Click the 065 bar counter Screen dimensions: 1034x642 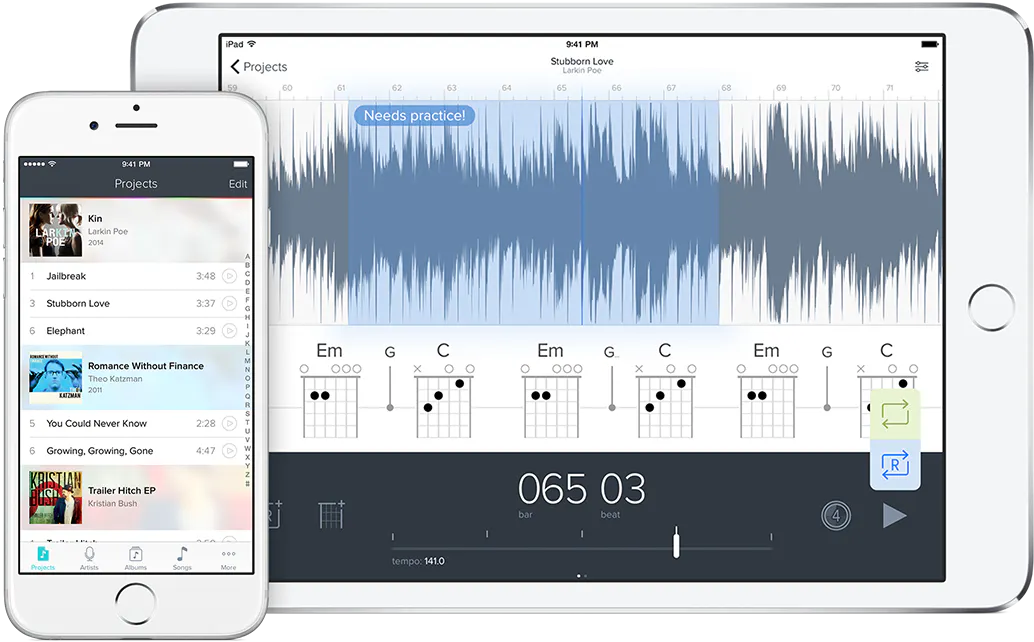coord(552,488)
